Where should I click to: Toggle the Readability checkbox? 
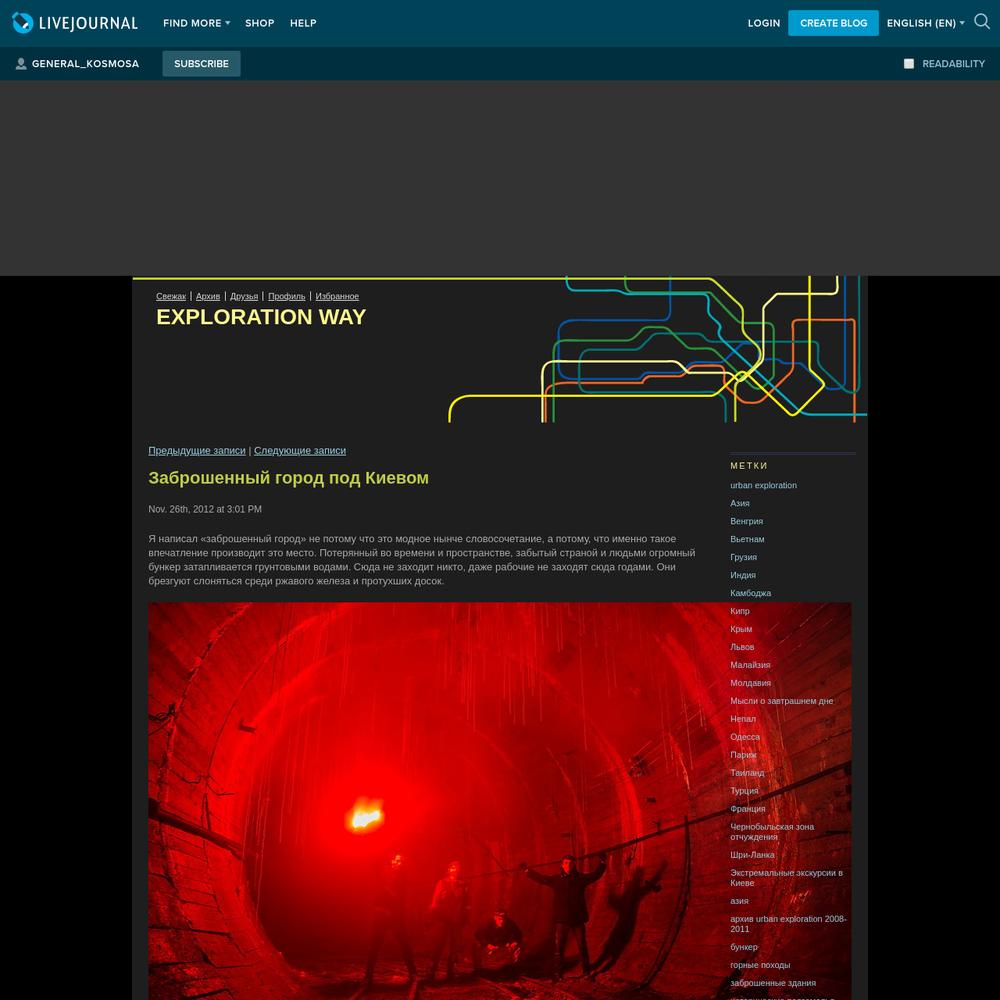[x=909, y=64]
